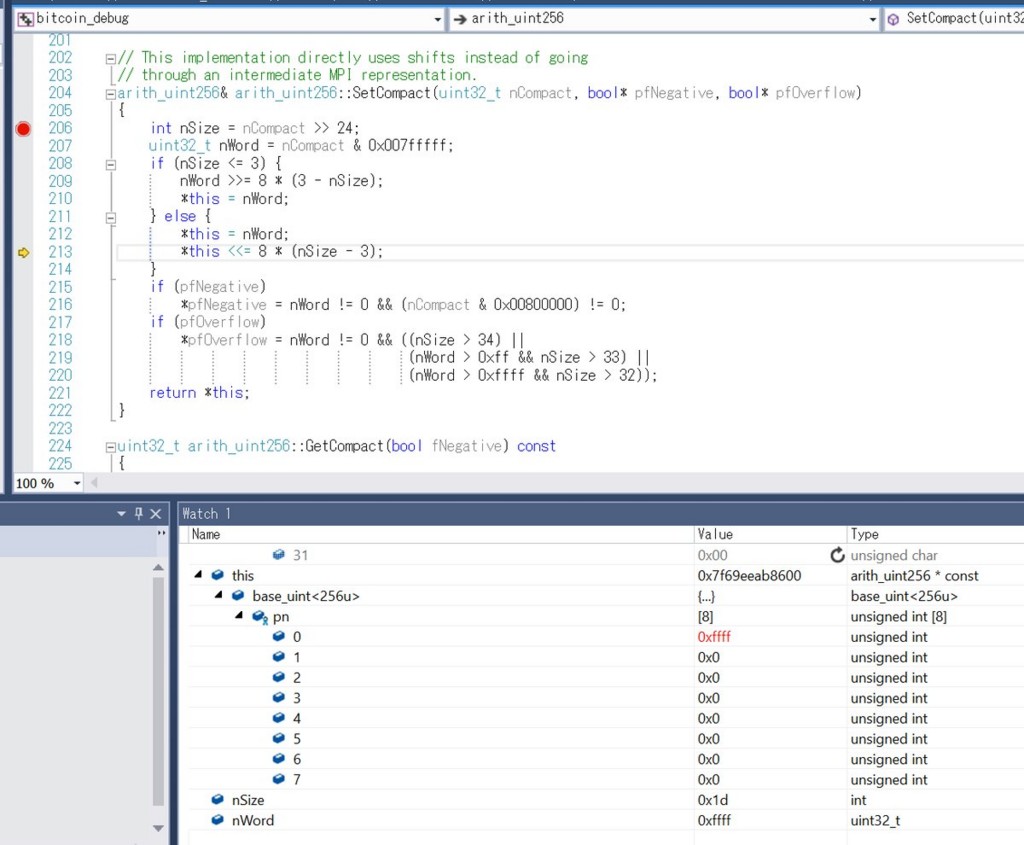Click the uint32_t type cell of nWord

pyautogui.click(x=875, y=820)
